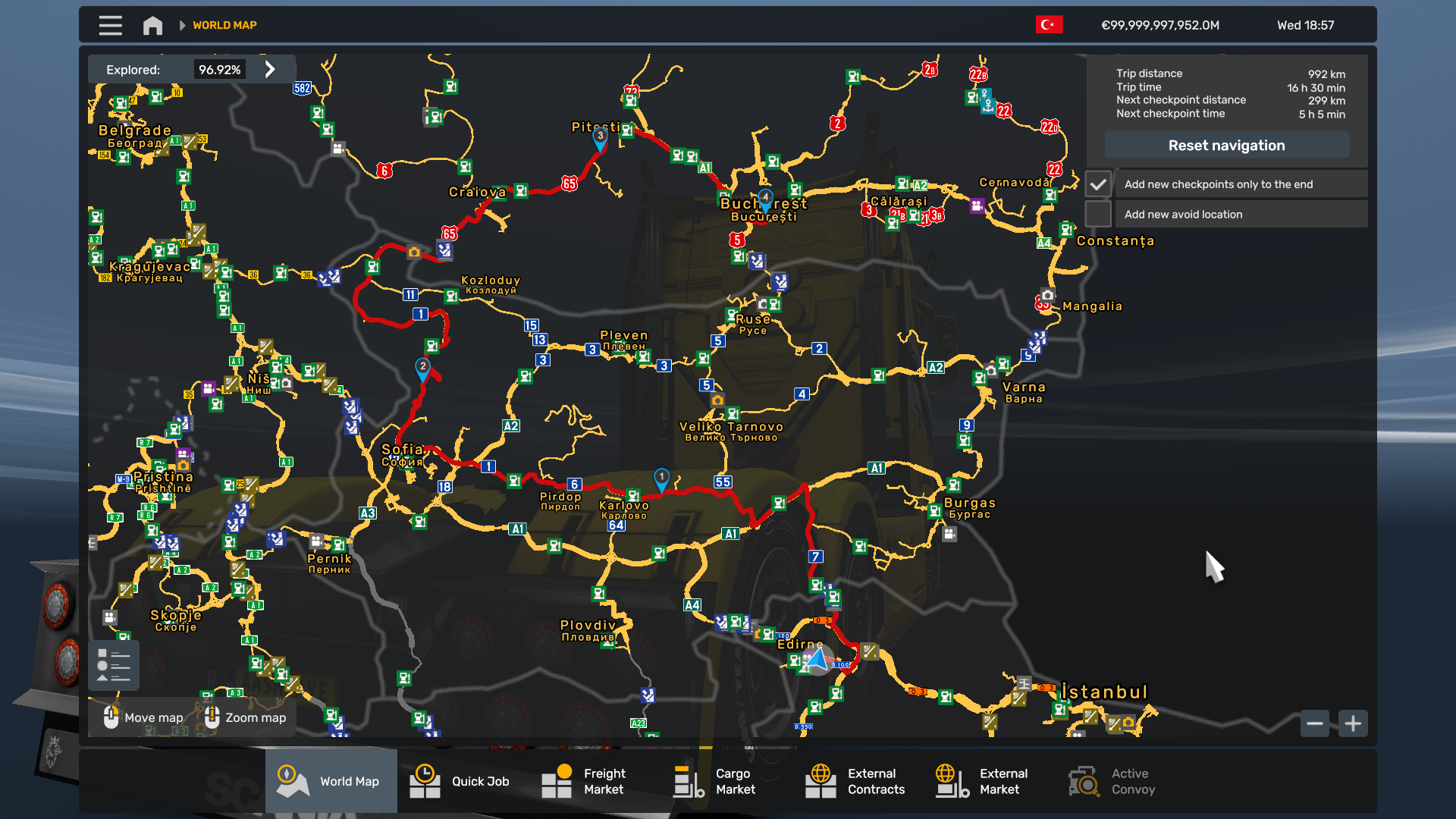Zoom out the map with minus button
The height and width of the screenshot is (819, 1456).
click(1315, 723)
